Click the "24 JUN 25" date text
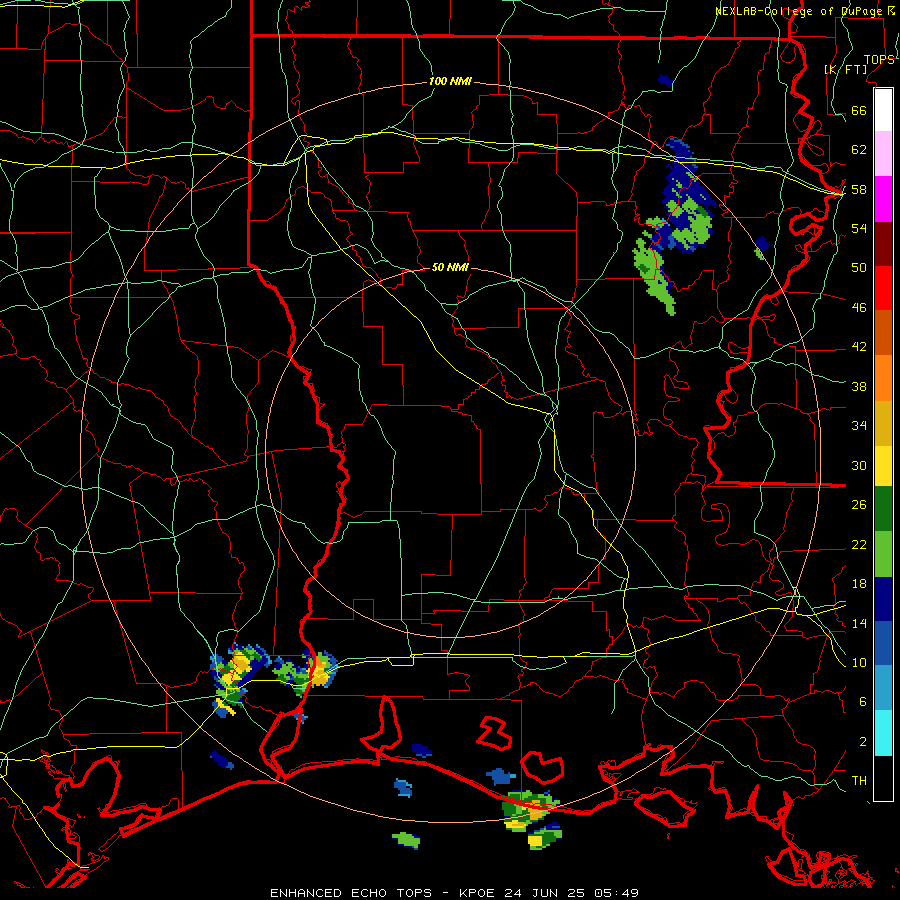Viewport: 900px width, 900px height. 545,893
